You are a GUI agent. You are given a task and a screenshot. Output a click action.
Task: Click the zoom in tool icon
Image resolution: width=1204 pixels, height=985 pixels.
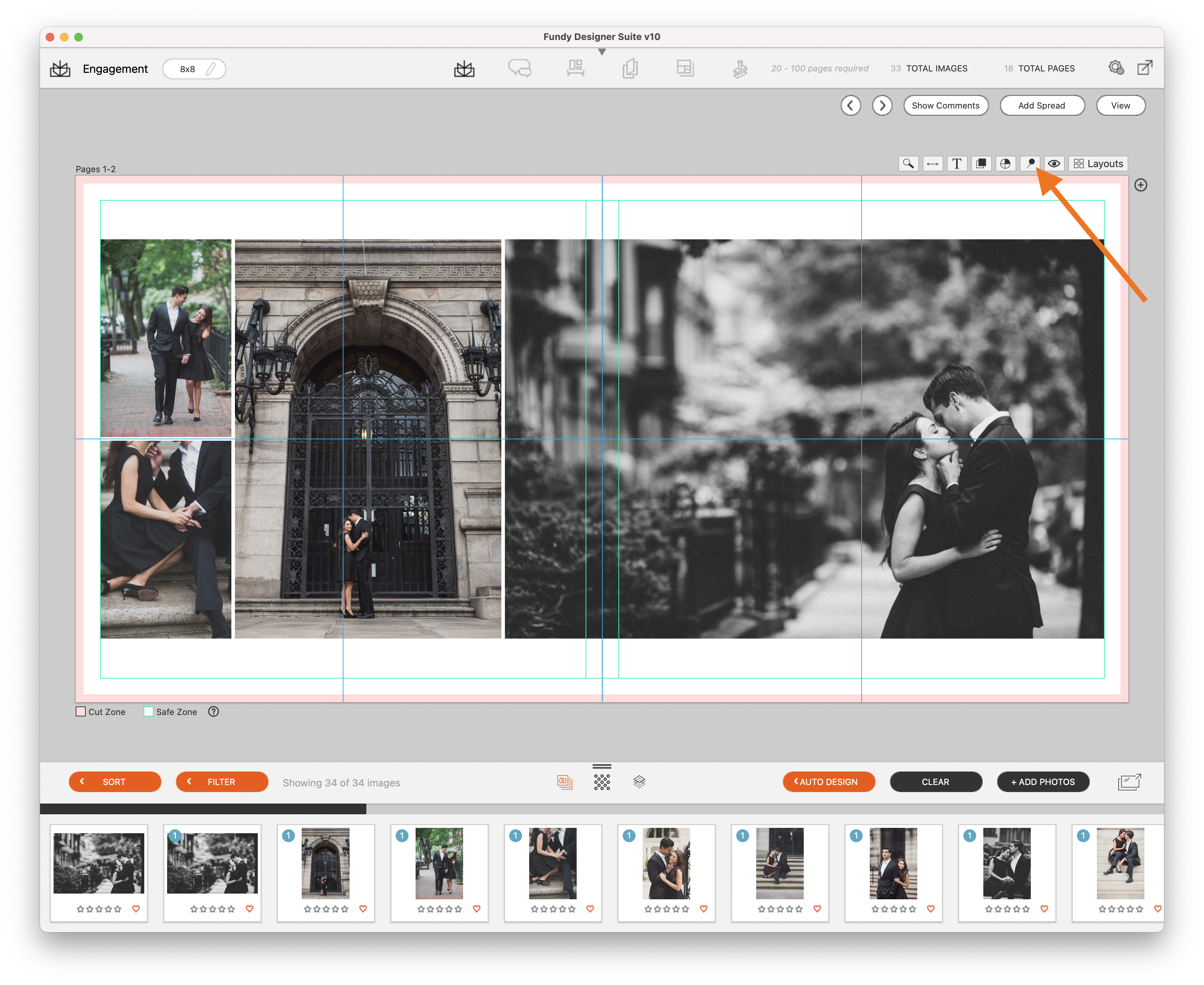pos(908,163)
